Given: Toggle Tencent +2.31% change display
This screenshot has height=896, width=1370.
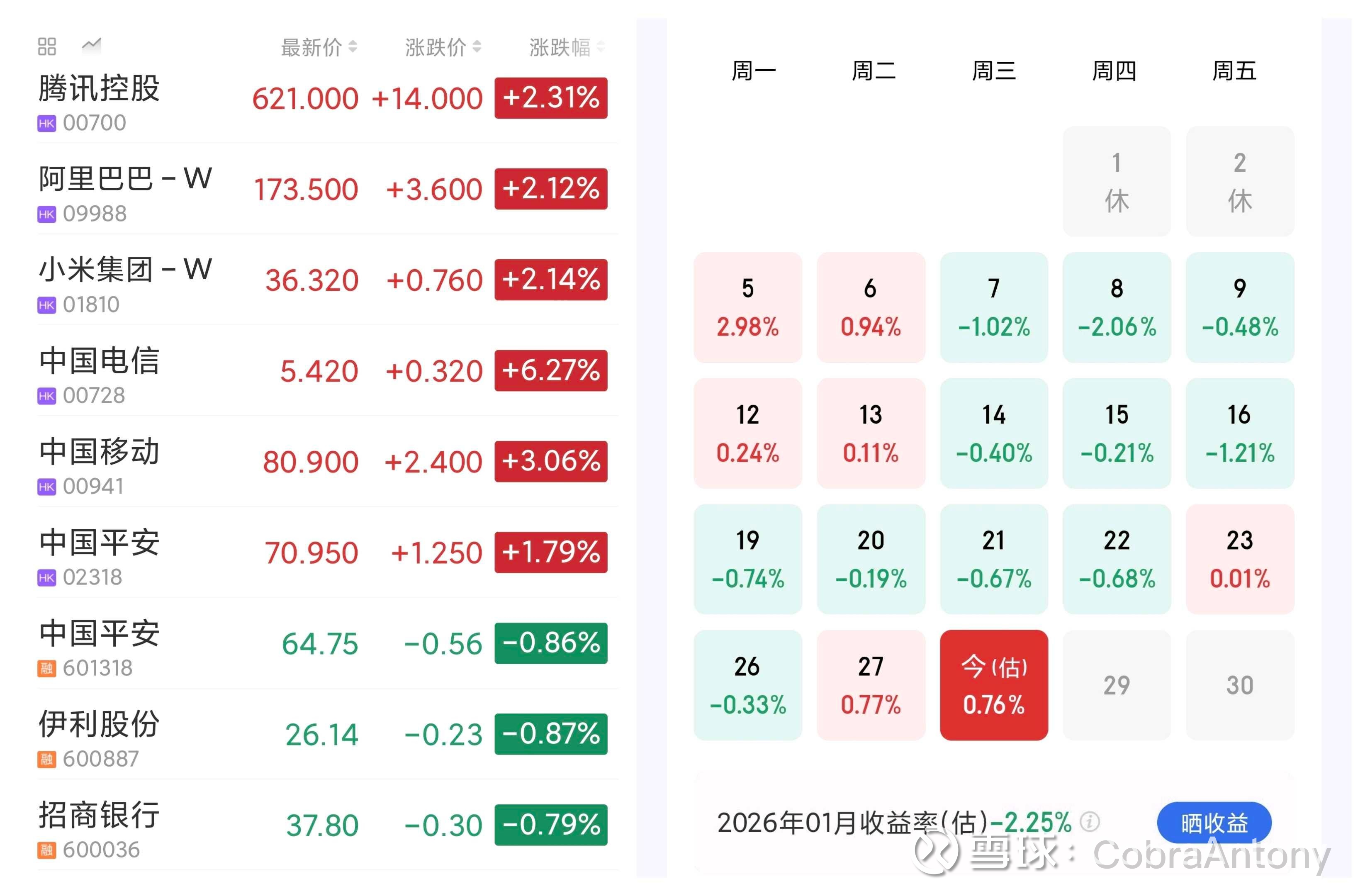Looking at the screenshot, I should [x=550, y=98].
